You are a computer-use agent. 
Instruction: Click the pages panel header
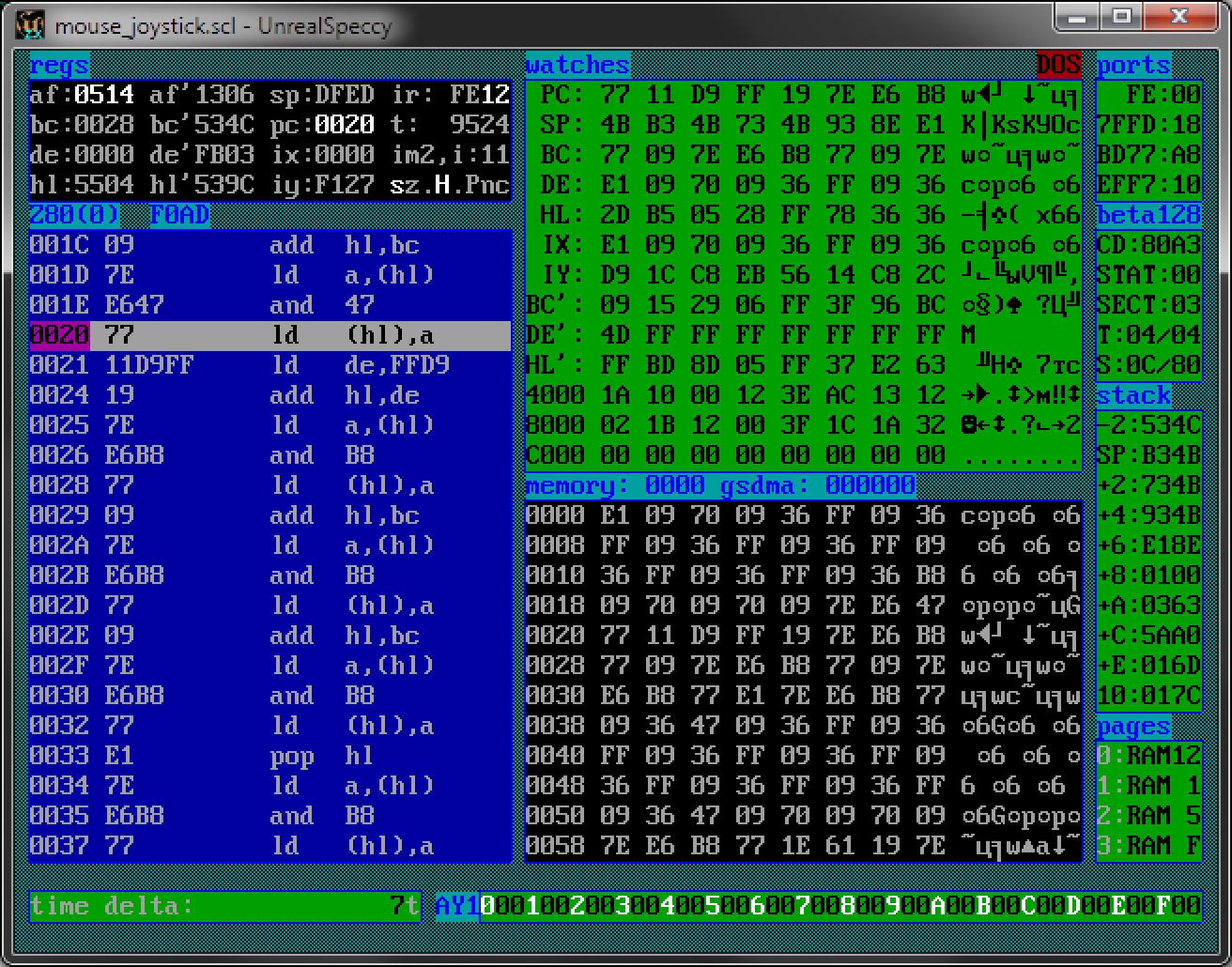[x=1132, y=726]
